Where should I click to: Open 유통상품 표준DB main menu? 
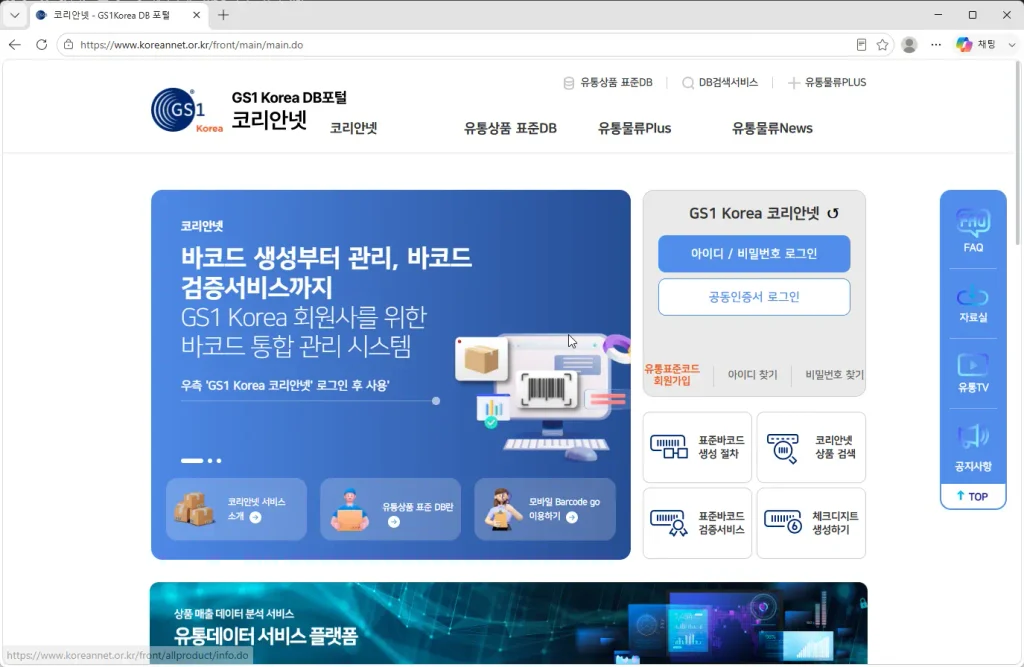[x=510, y=128]
